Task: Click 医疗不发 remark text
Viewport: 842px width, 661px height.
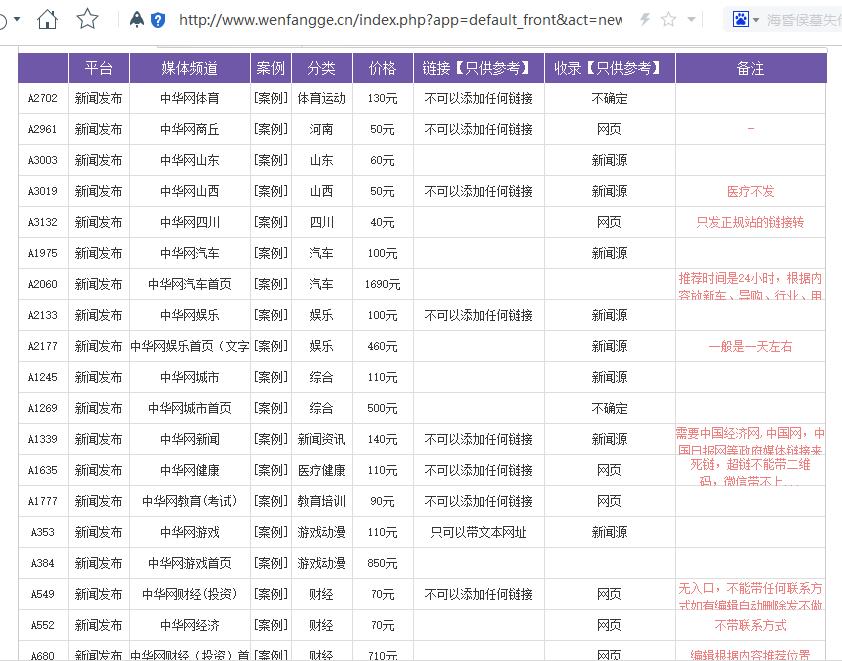Action: click(x=750, y=191)
